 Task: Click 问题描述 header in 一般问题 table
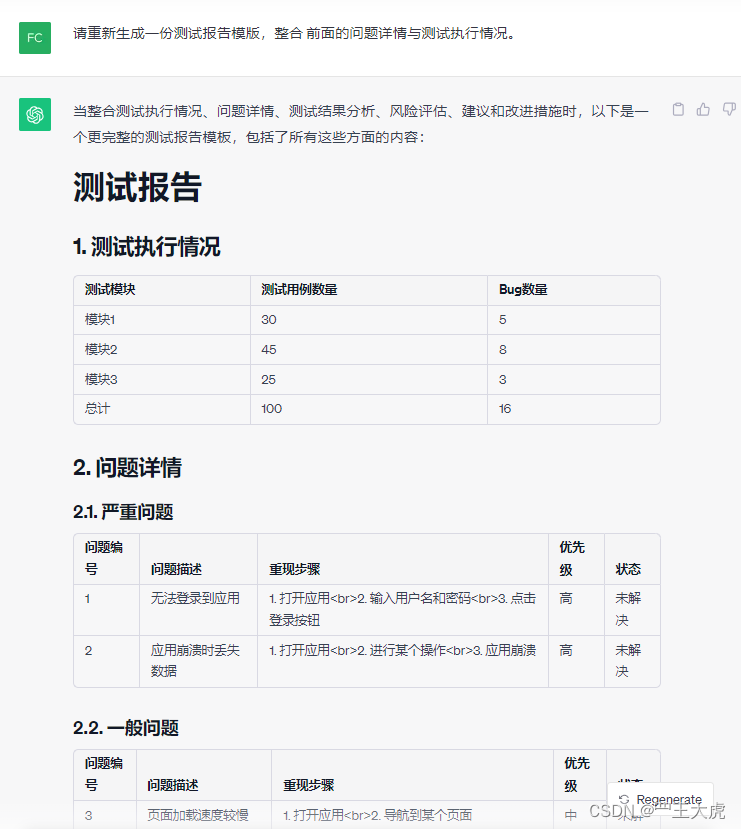tap(173, 786)
